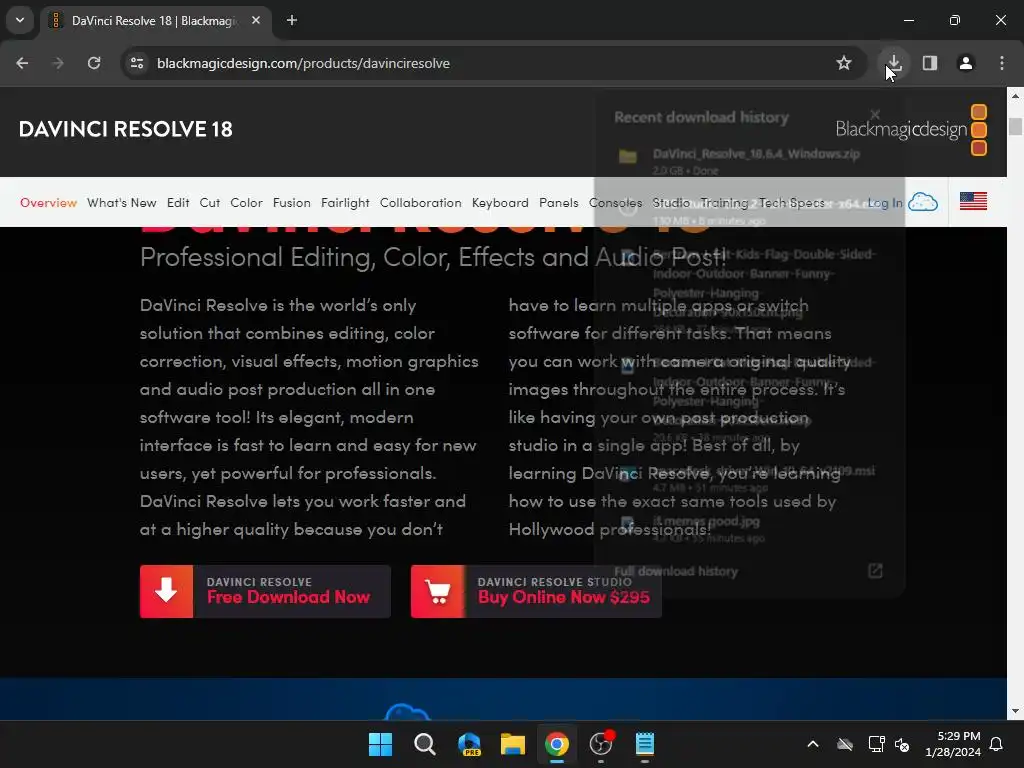The image size is (1024, 768).
Task: Open Chrome profile avatar icon
Action: click(966, 63)
